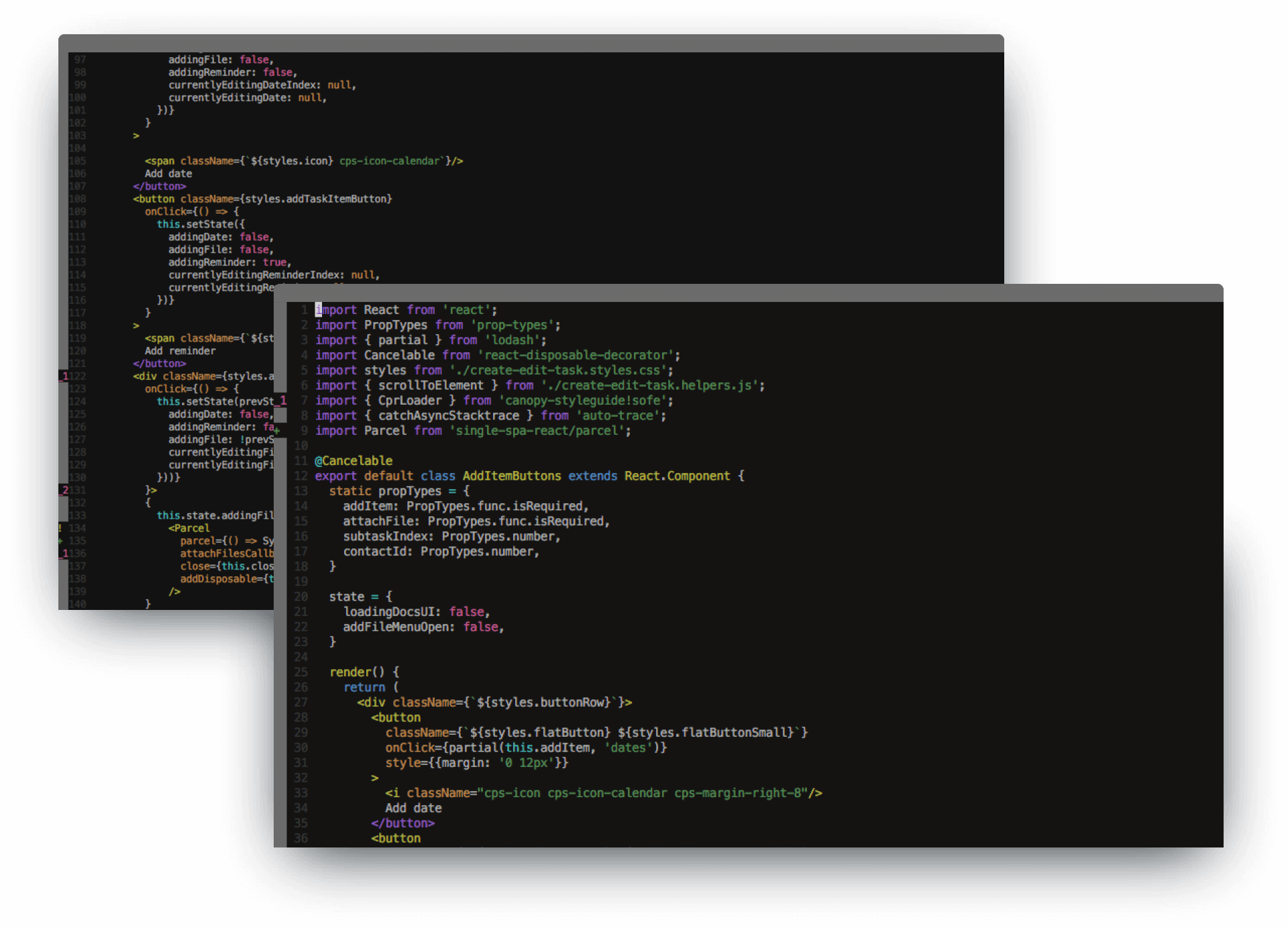Click line number 12 in front window gutter

pos(301,476)
